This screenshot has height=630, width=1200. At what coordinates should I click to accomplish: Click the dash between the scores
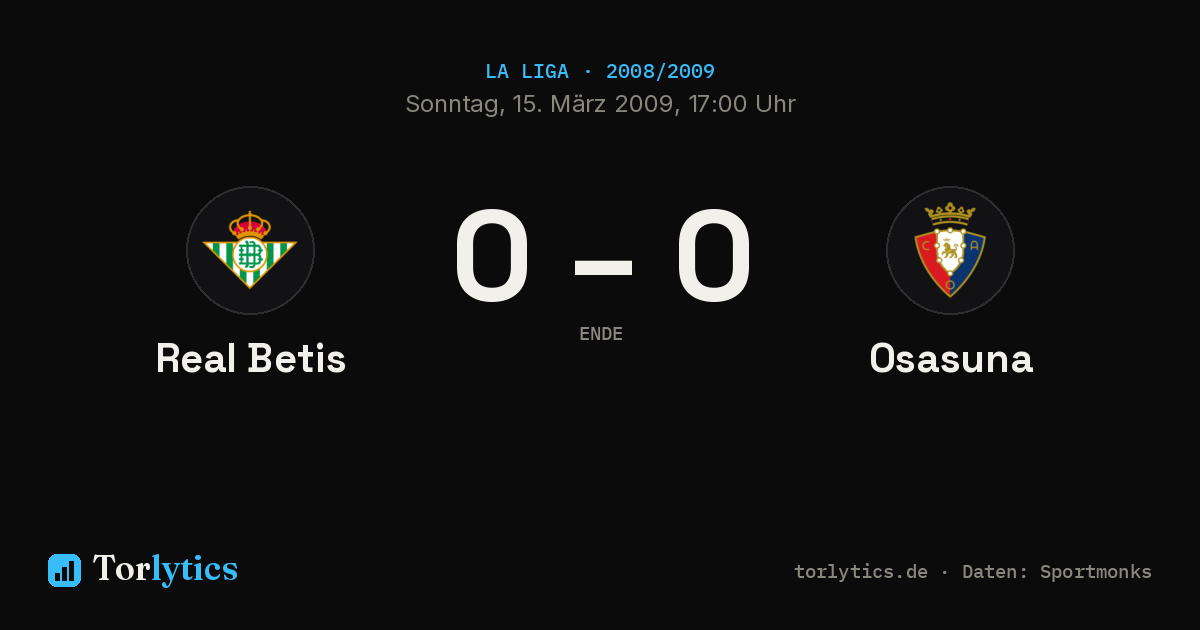[603, 266]
